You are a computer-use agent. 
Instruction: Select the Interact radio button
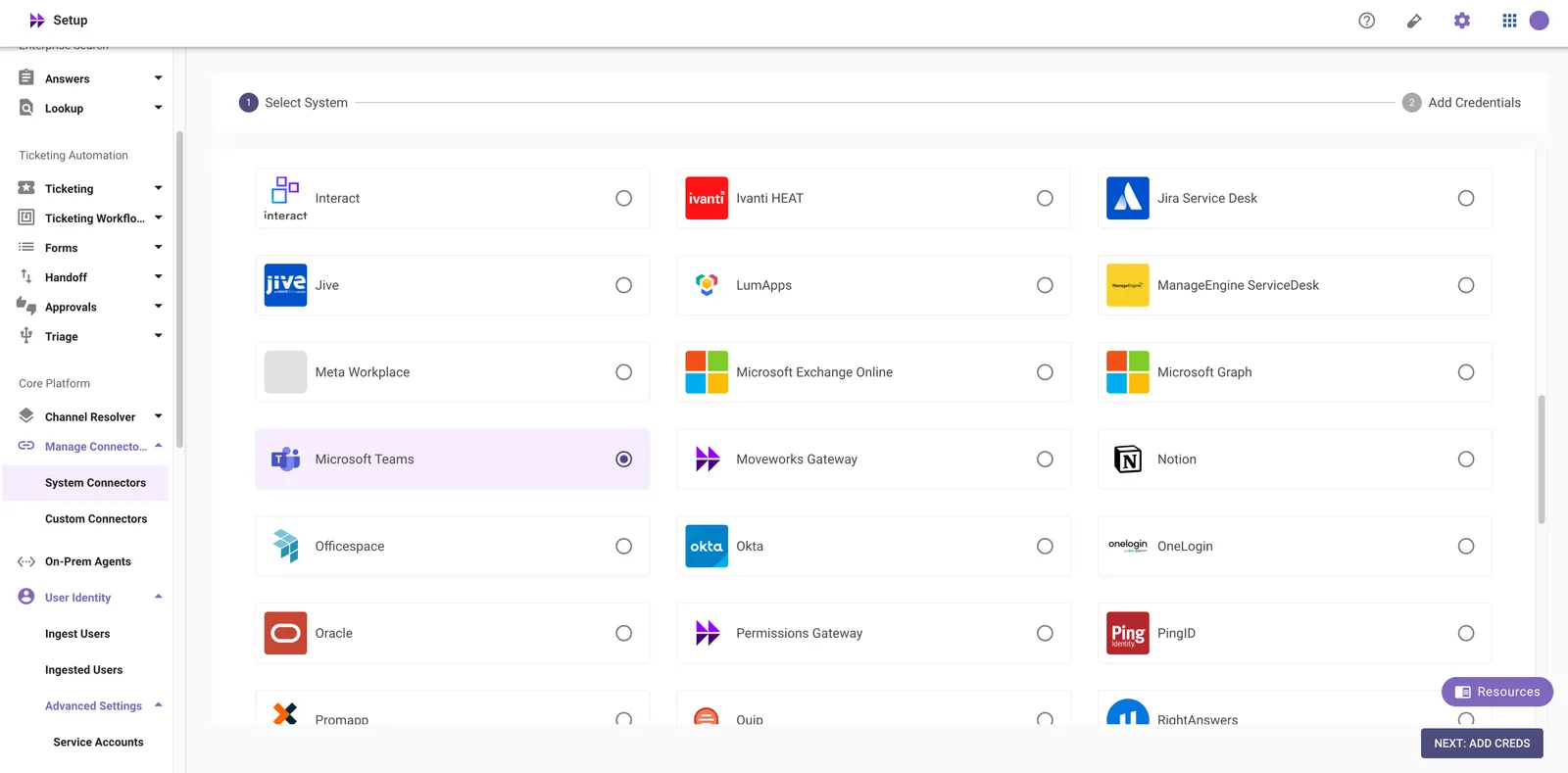(x=623, y=198)
